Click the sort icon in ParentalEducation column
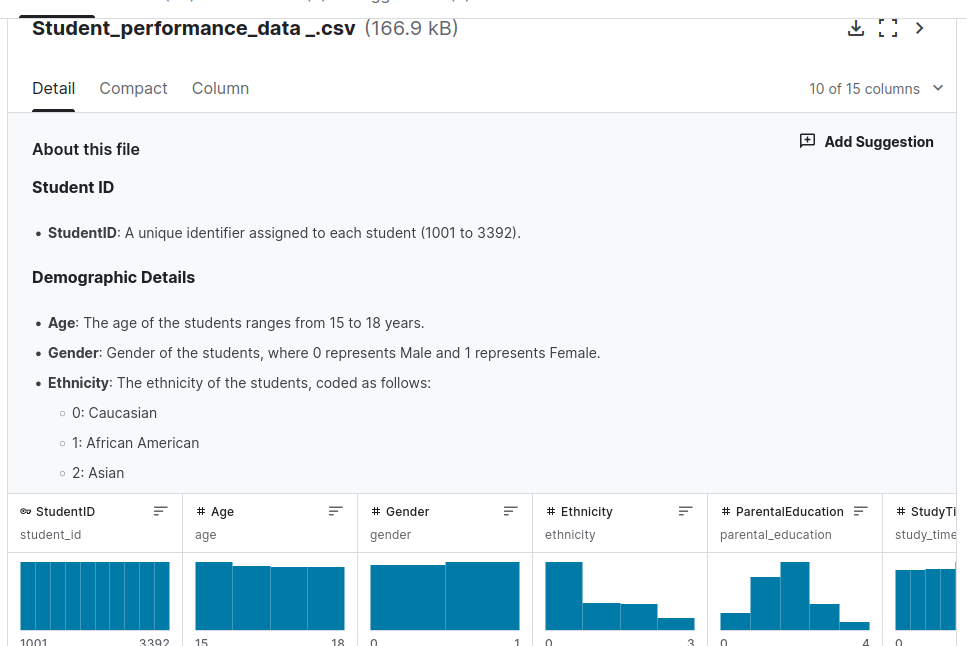 pos(860,511)
